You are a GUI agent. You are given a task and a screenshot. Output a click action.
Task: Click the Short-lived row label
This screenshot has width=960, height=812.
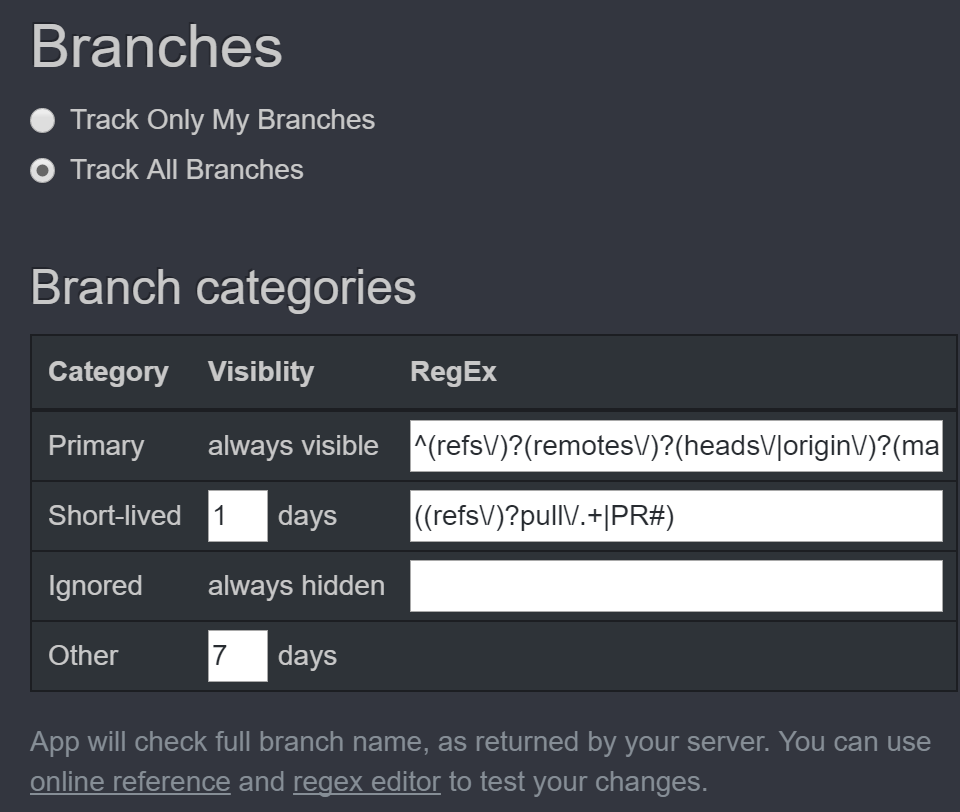114,516
